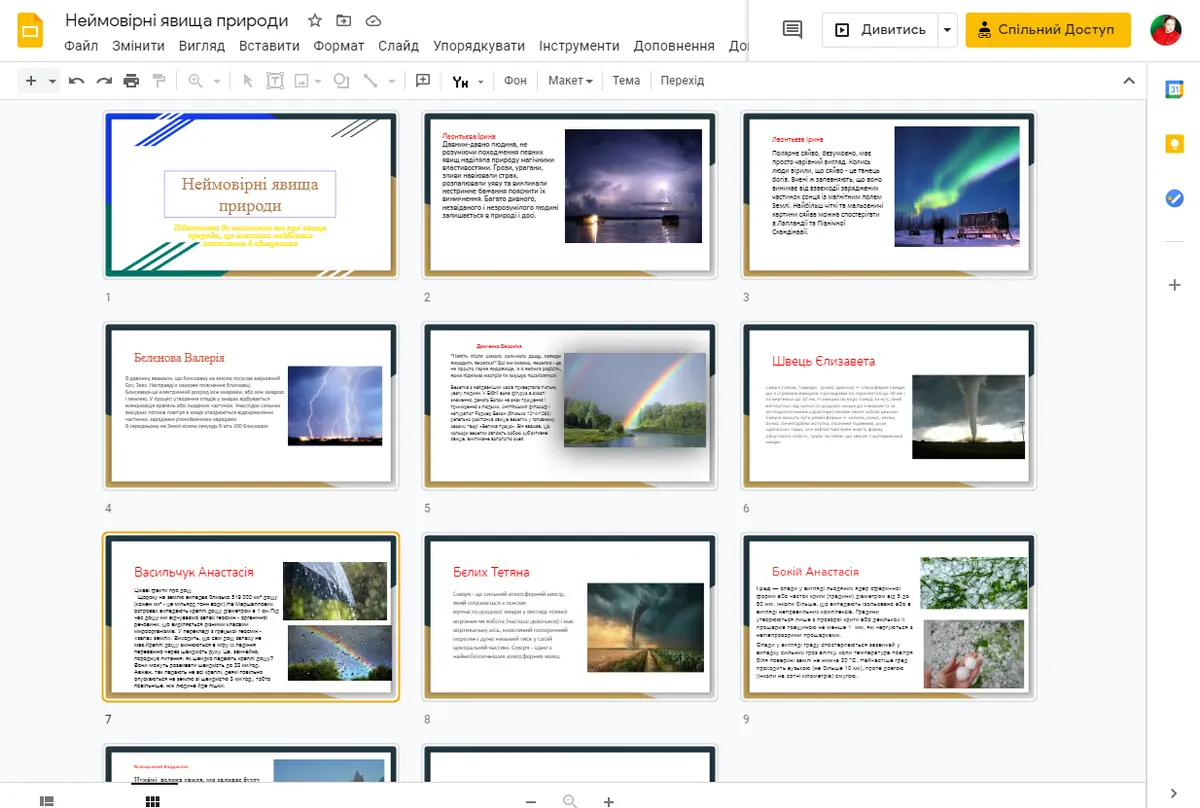Add a new slide with the plus button
The image size is (1200, 808).
[x=31, y=81]
